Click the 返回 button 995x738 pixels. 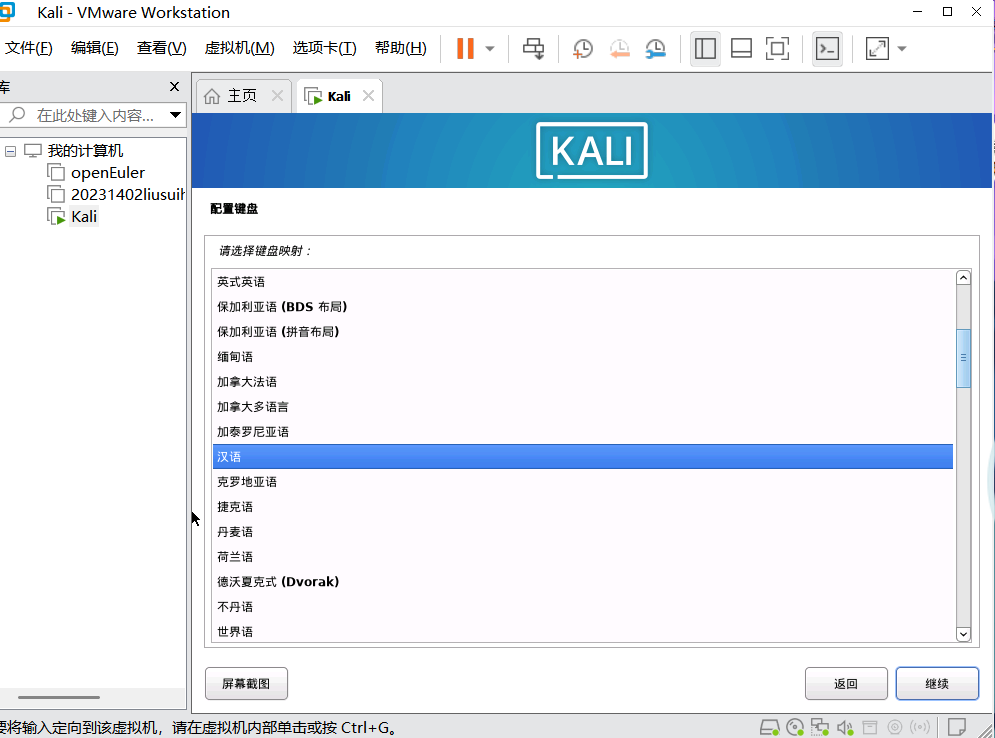coord(846,683)
